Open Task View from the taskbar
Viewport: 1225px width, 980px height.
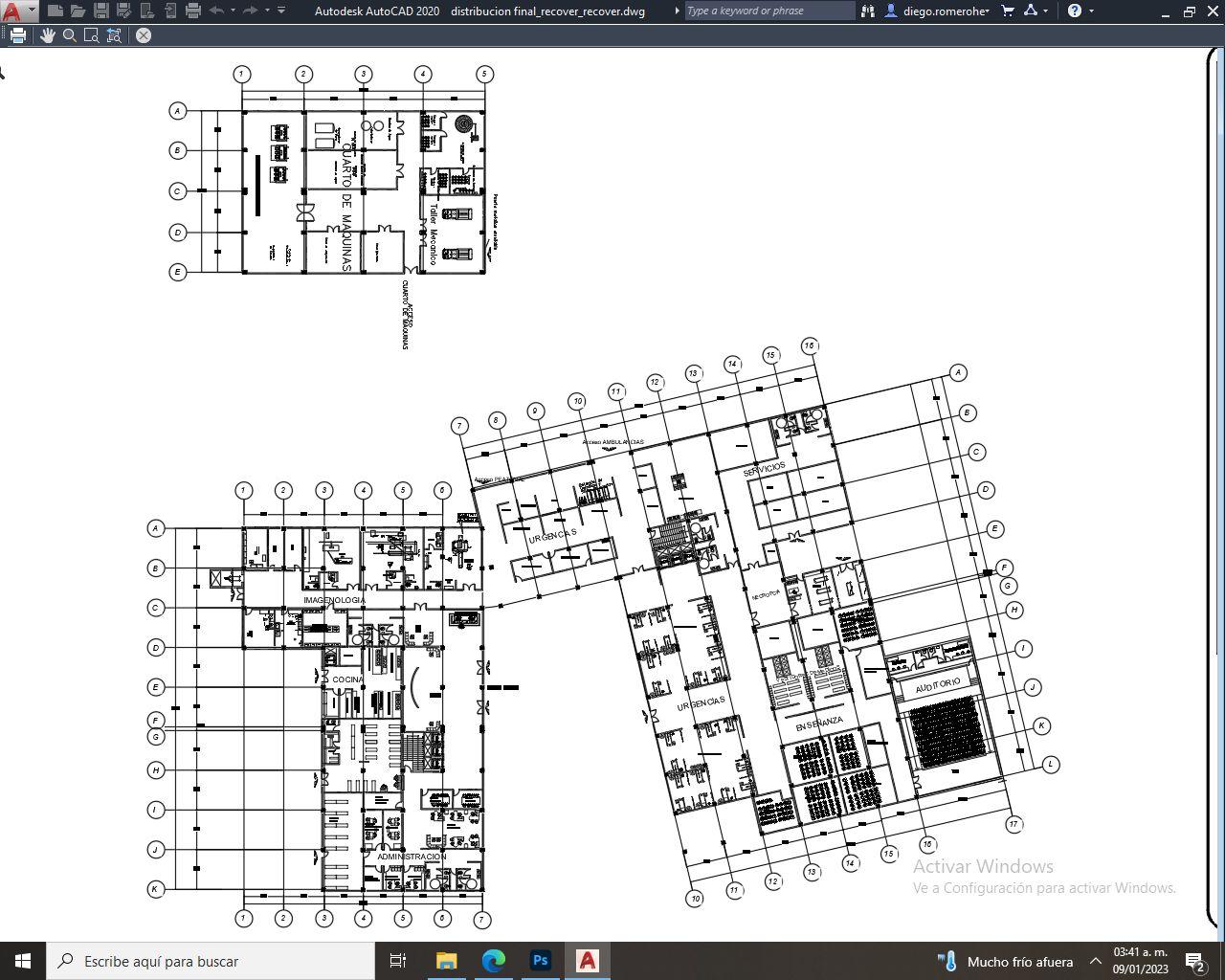(x=398, y=961)
